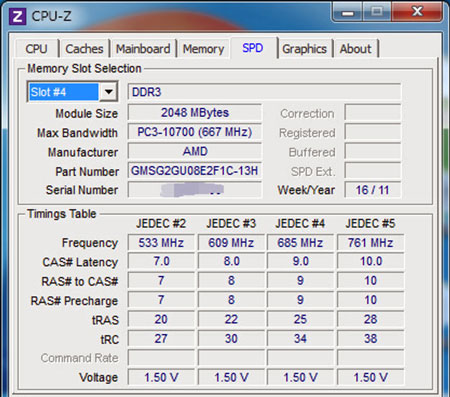This screenshot has width=450, height=397.
Task: Click the empty Registered field
Action: [x=372, y=132]
